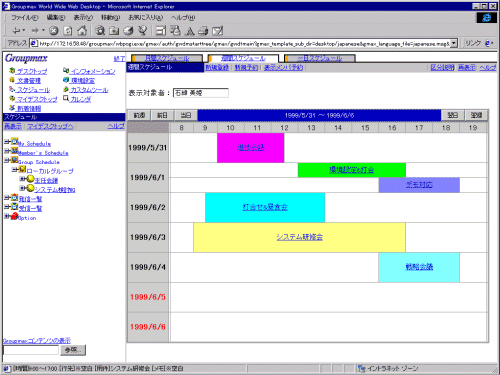Open the 編集 menu
500x375 pixels.
(56, 17)
